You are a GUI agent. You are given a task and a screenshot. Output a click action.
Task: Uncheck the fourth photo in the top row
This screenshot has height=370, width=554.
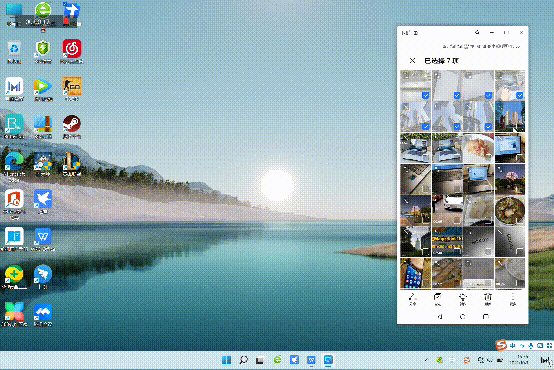(x=519, y=96)
